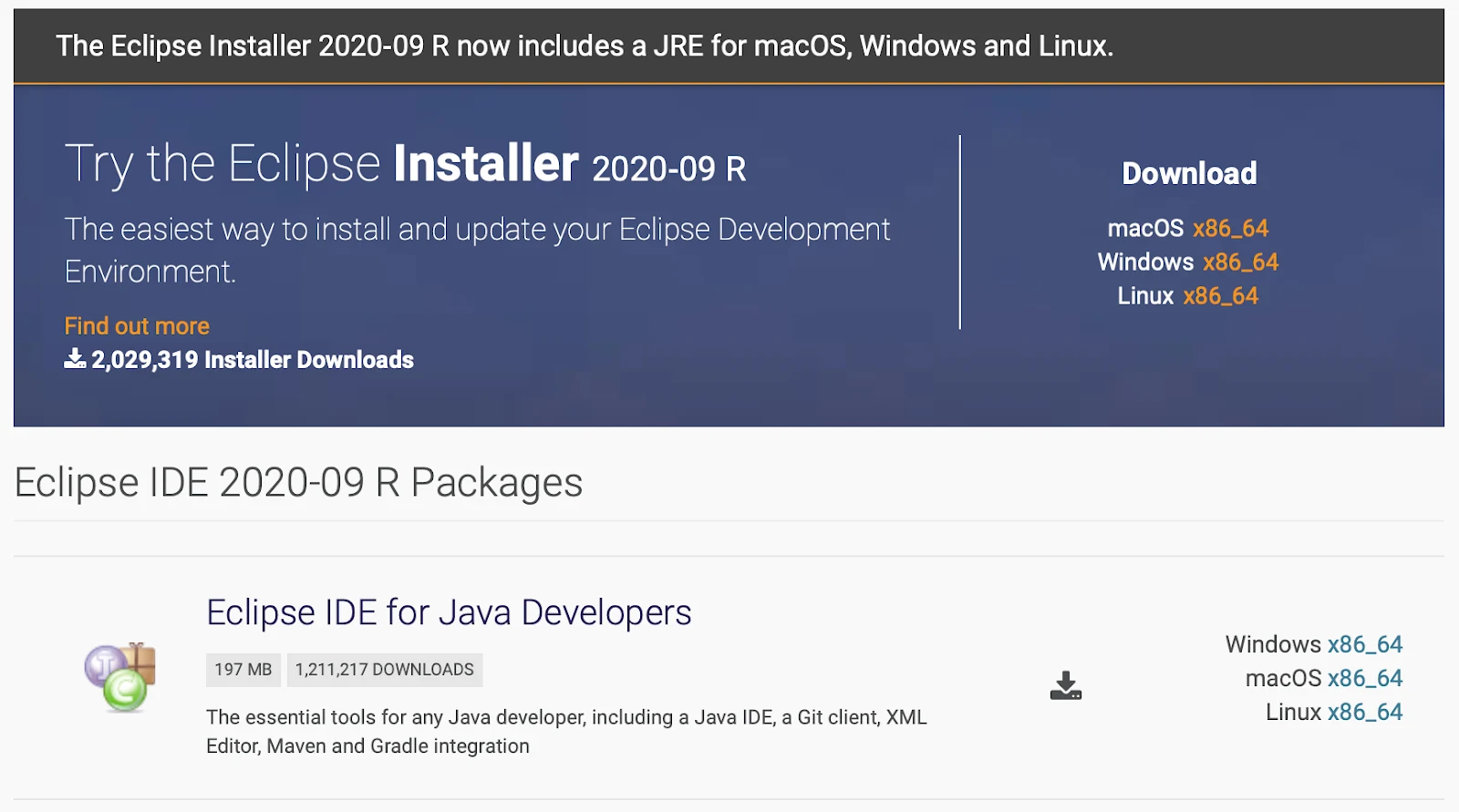Open Eclipse IDE for Java Developers title
The image size is (1459, 812).
pos(449,612)
